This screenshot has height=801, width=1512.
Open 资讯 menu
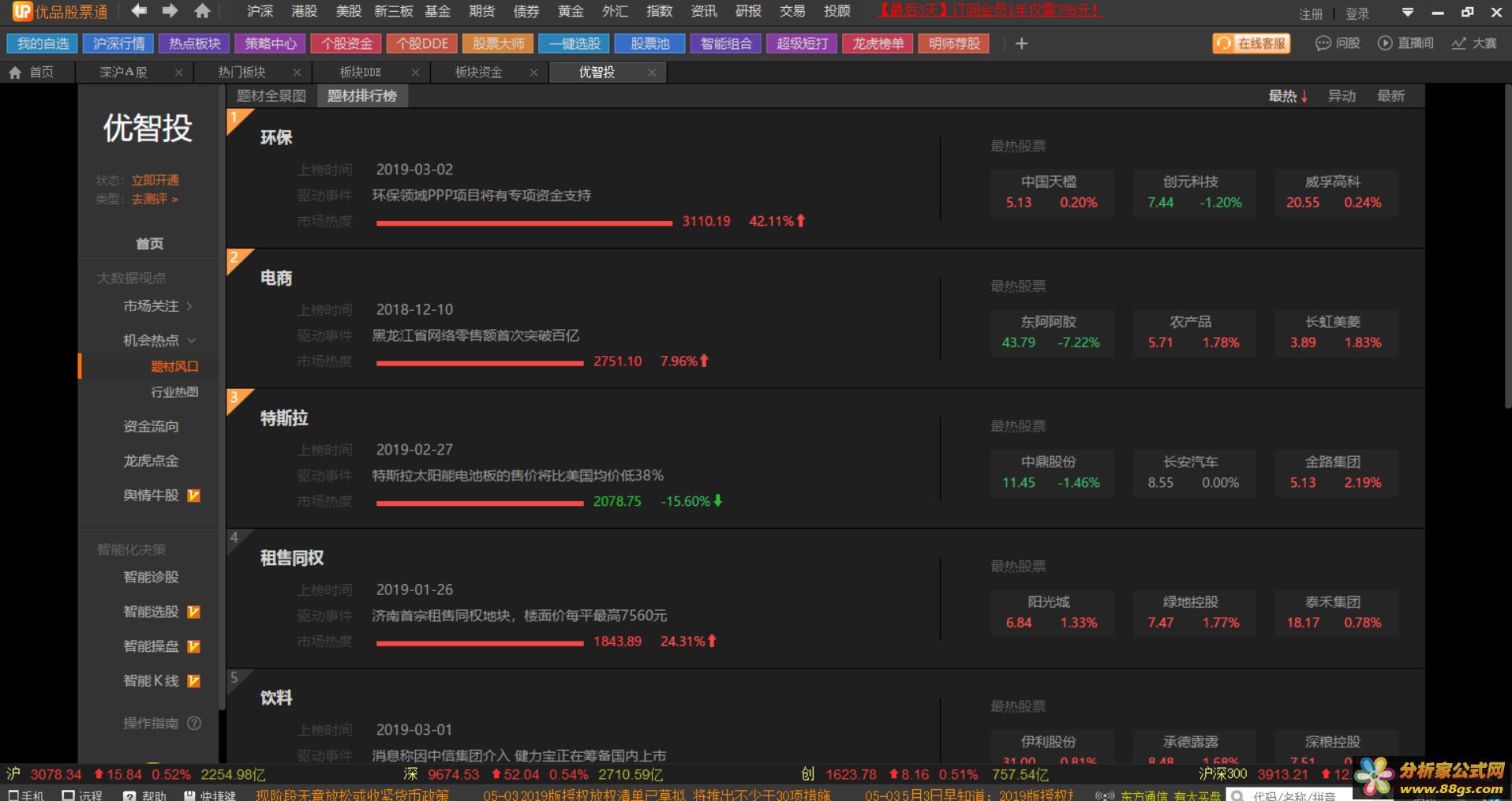coord(703,11)
